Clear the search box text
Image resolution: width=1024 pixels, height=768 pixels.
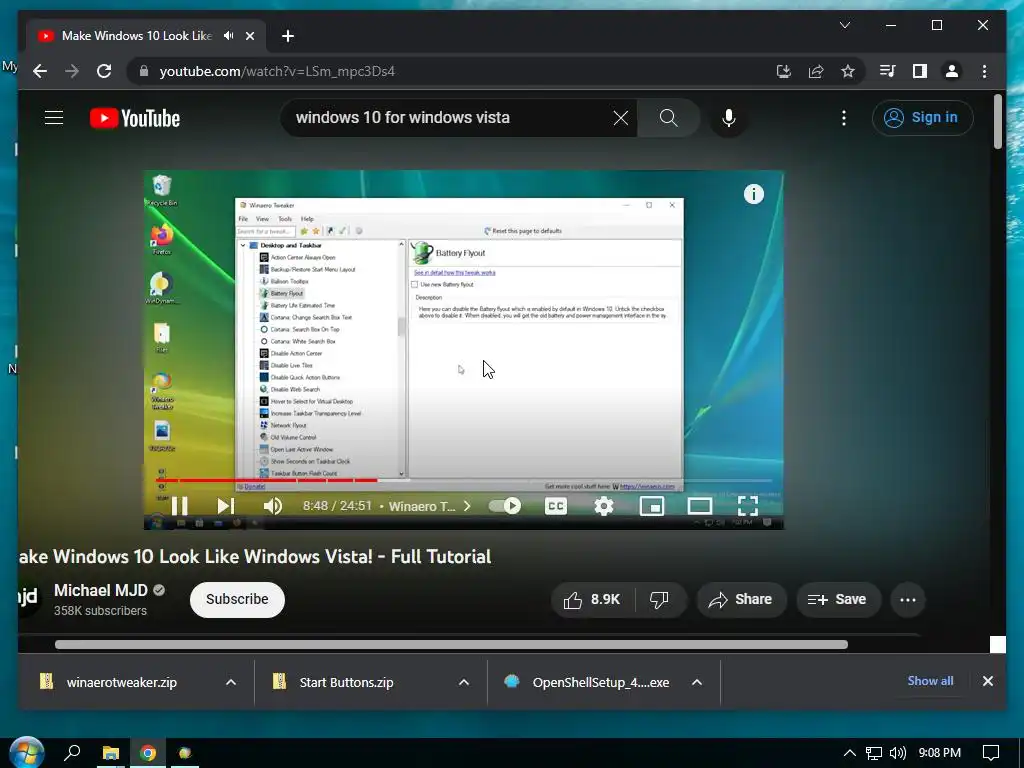(x=620, y=118)
